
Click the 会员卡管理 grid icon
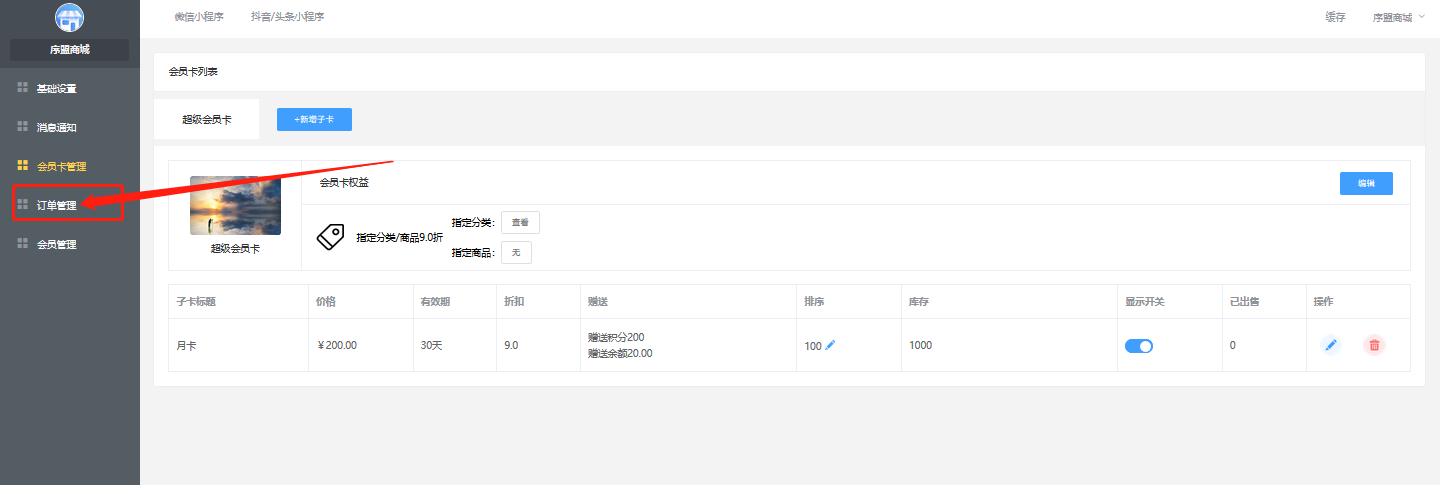click(22, 166)
